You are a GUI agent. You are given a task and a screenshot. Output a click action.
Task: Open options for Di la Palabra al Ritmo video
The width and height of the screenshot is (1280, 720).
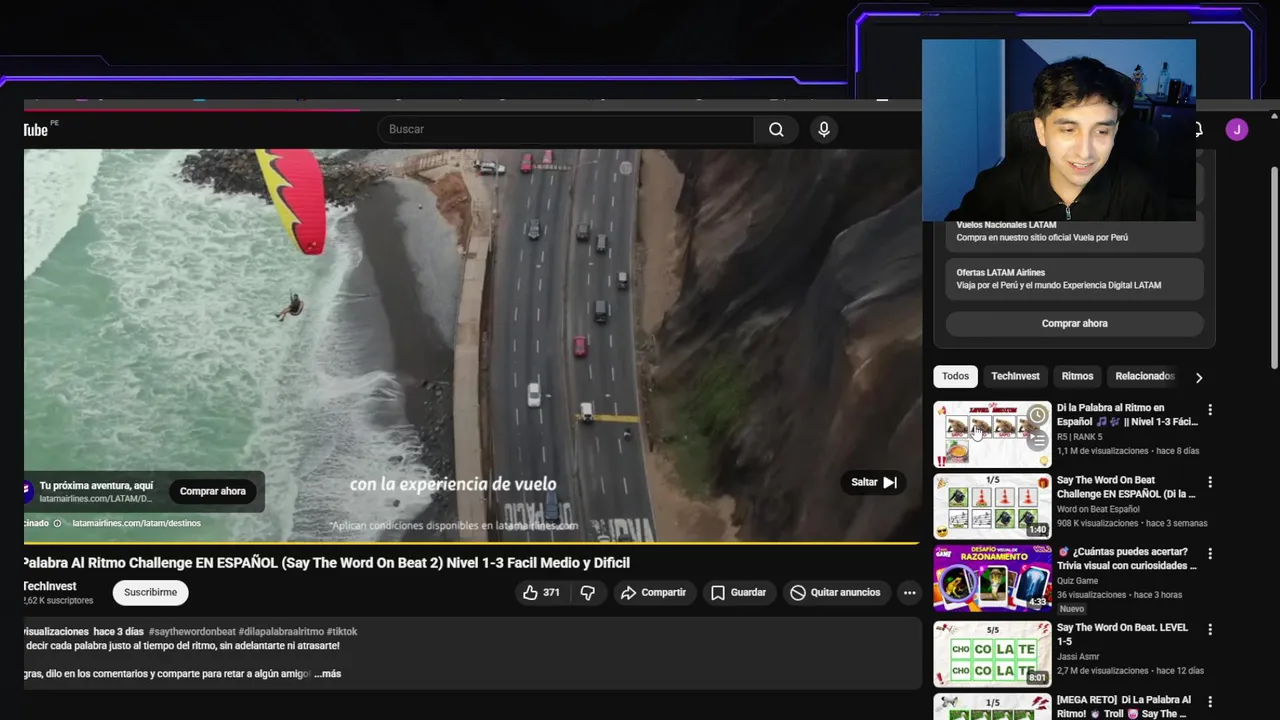[x=1210, y=410]
